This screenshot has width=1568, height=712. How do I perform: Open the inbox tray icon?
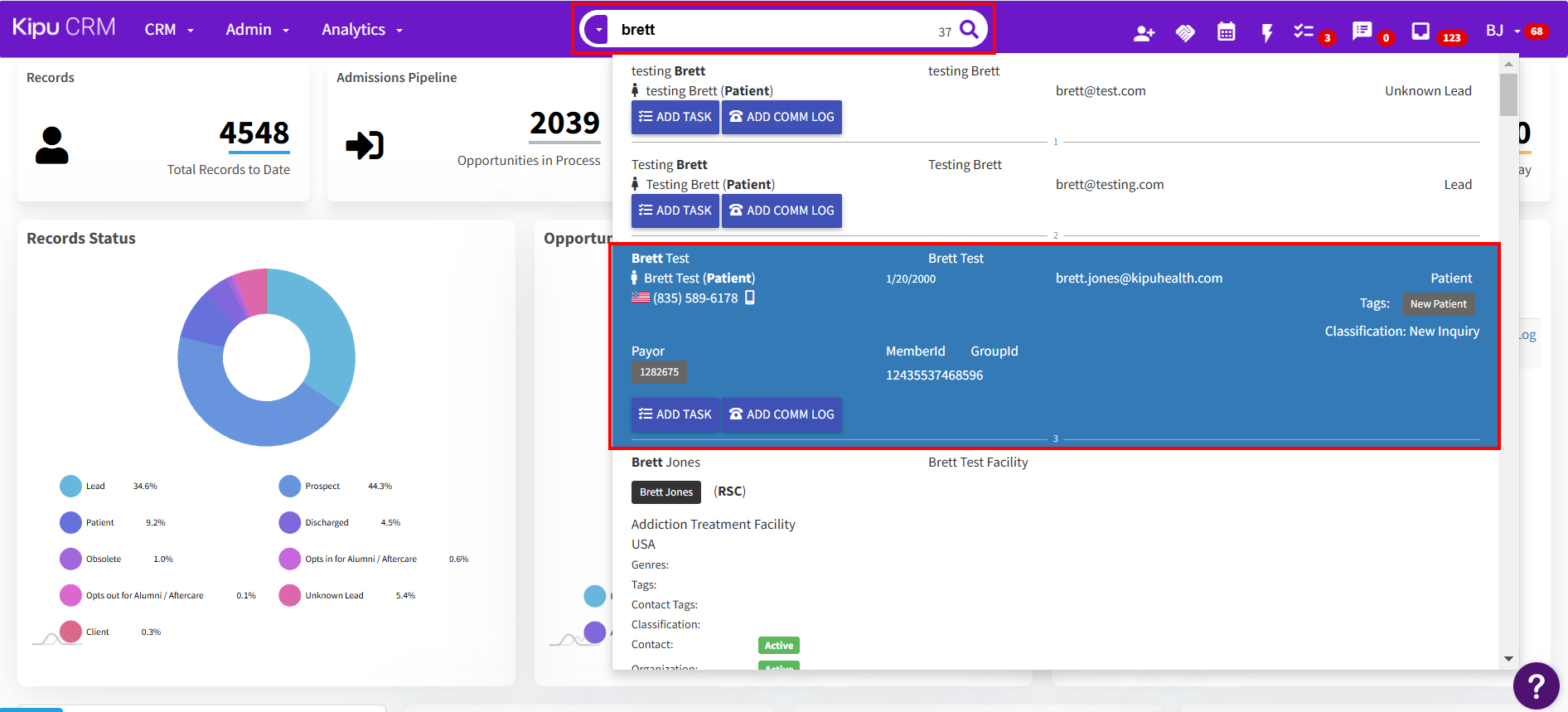pyautogui.click(x=1420, y=31)
